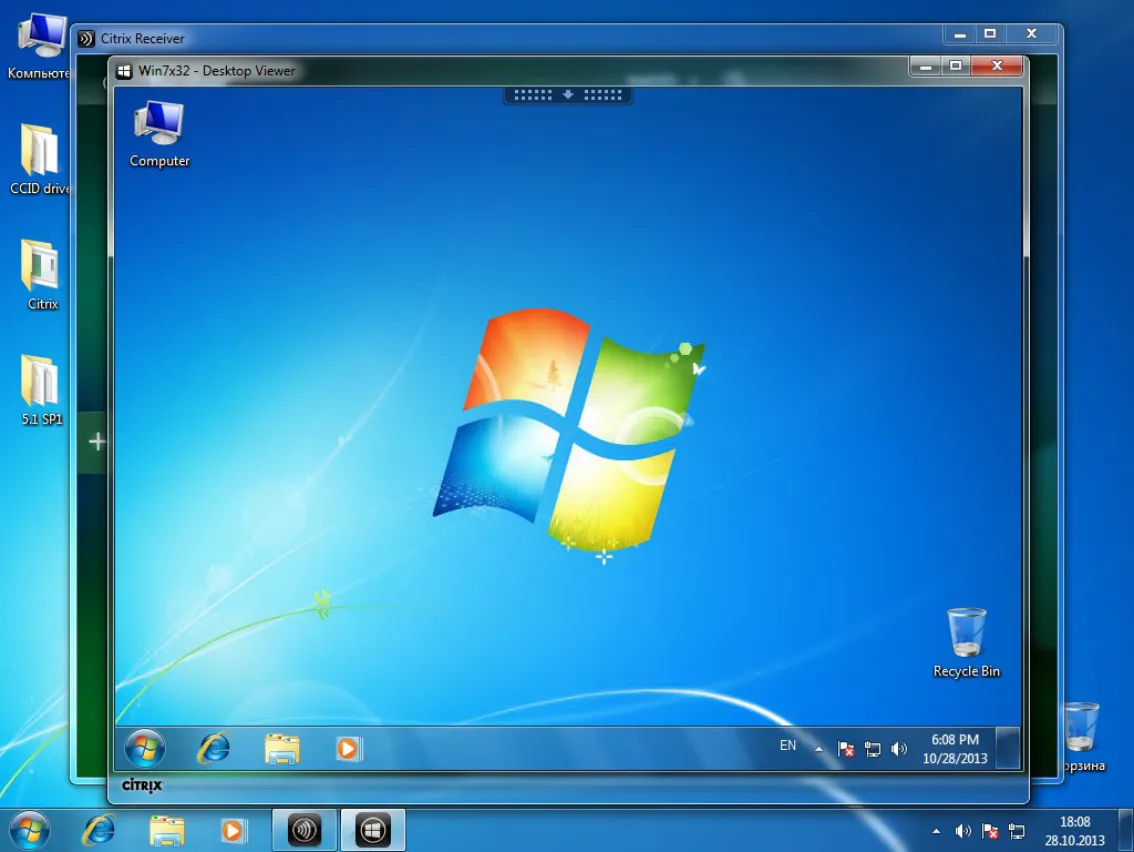
Task: Click Show desktop strip on host taskbar
Action: pyautogui.click(x=1126, y=830)
